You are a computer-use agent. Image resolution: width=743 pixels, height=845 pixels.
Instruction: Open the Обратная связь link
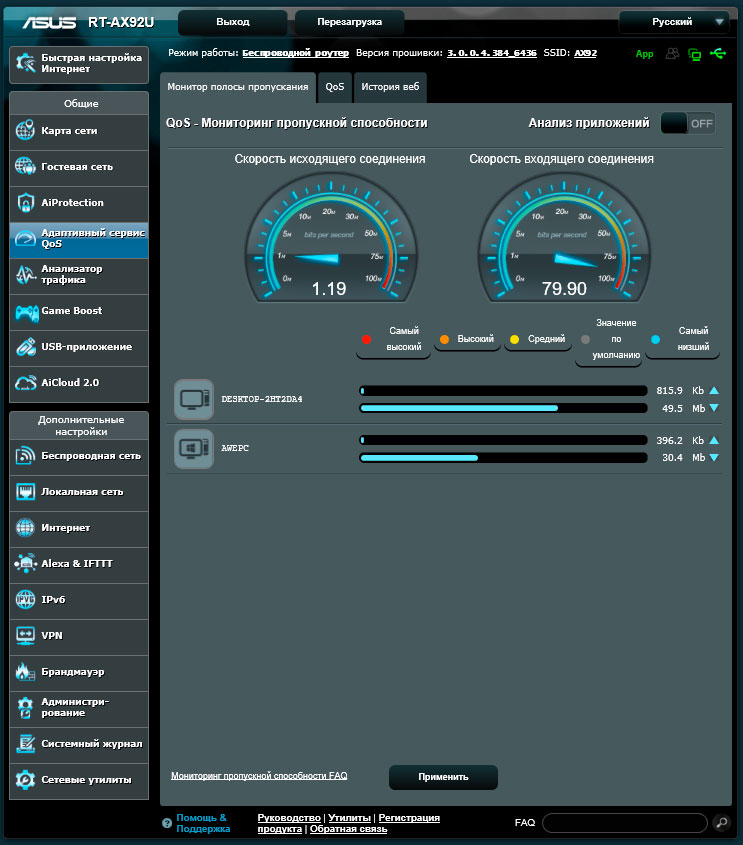pyautogui.click(x=349, y=829)
